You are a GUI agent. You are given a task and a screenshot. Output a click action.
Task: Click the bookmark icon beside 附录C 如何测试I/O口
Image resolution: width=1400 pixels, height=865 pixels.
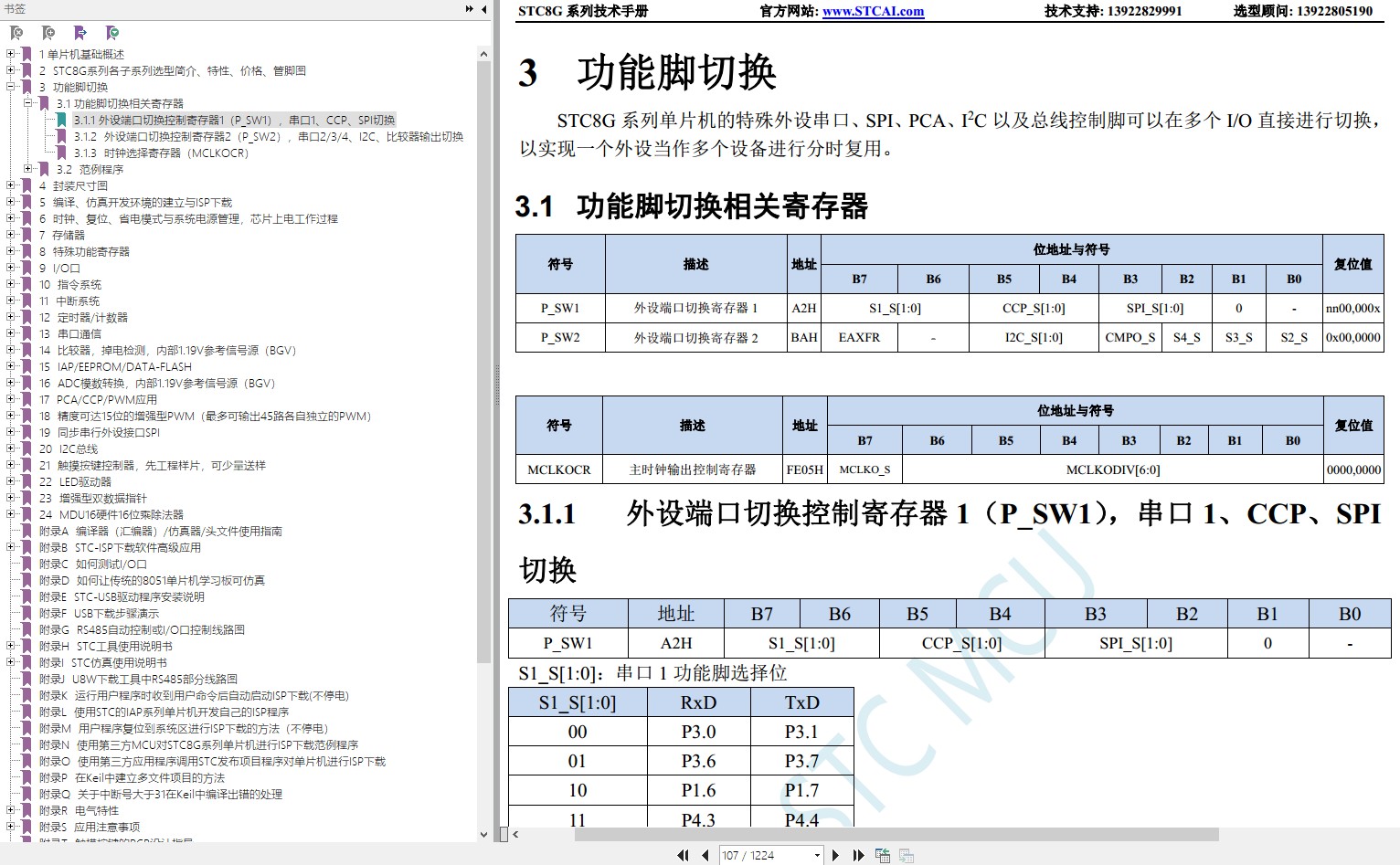click(x=27, y=564)
